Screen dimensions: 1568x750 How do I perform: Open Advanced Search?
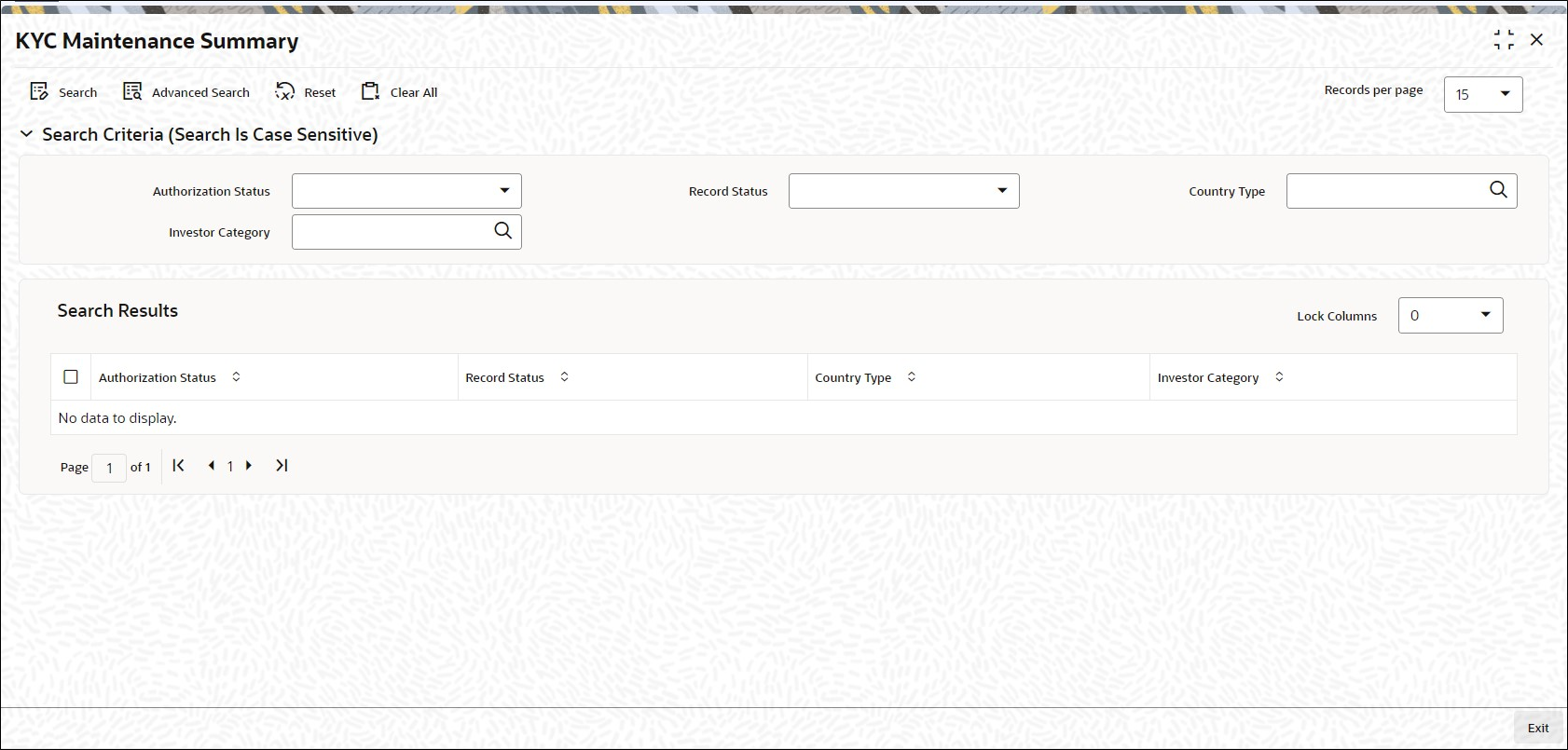point(186,91)
